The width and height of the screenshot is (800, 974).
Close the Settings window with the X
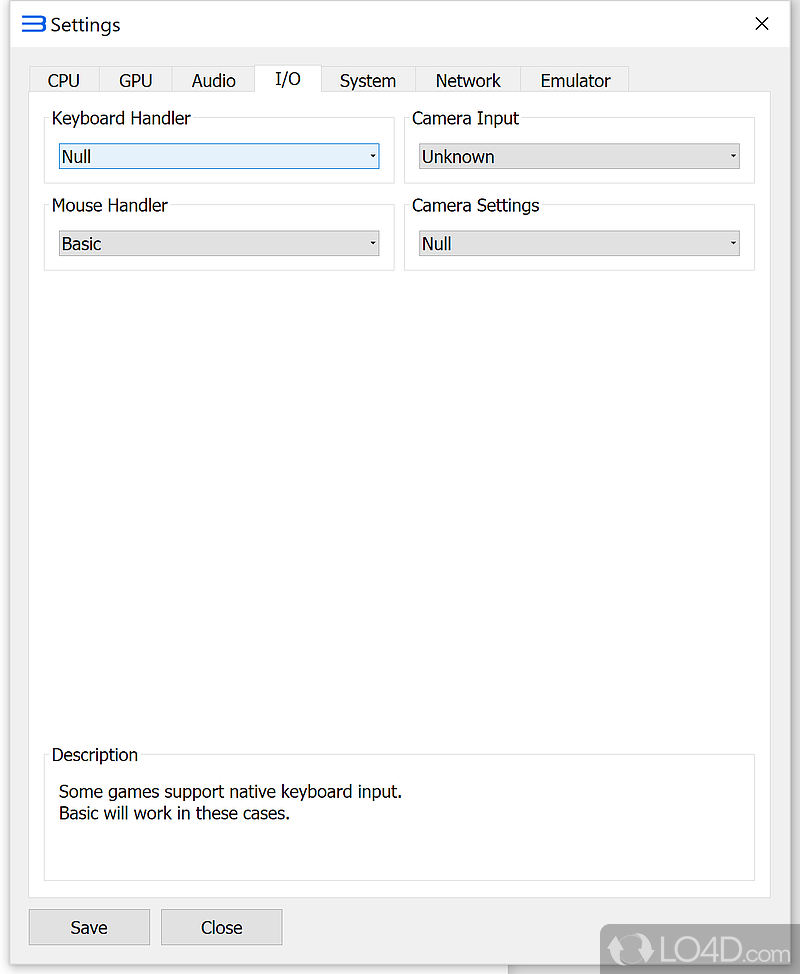[x=761, y=24]
